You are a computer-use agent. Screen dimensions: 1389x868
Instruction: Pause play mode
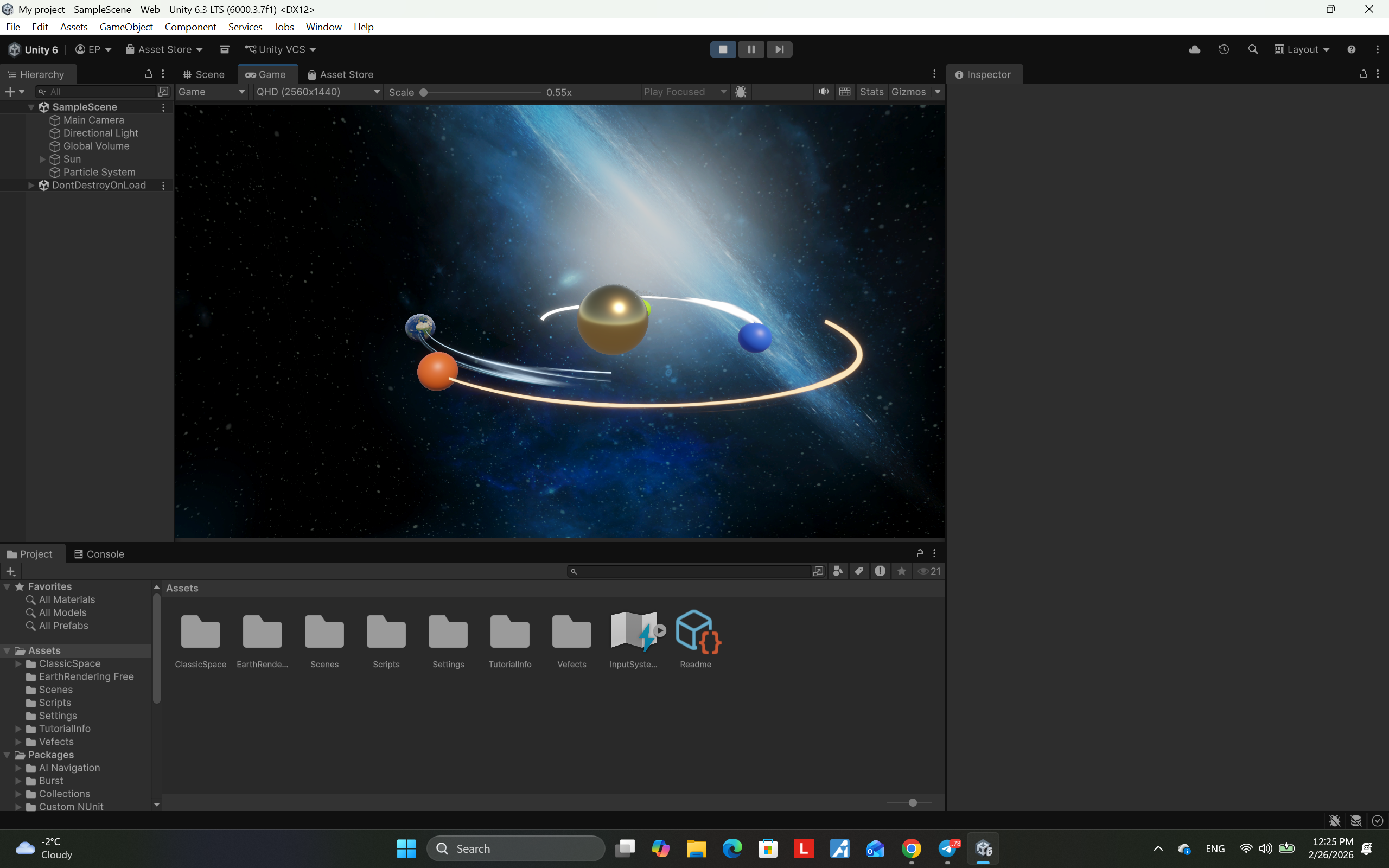click(751, 49)
